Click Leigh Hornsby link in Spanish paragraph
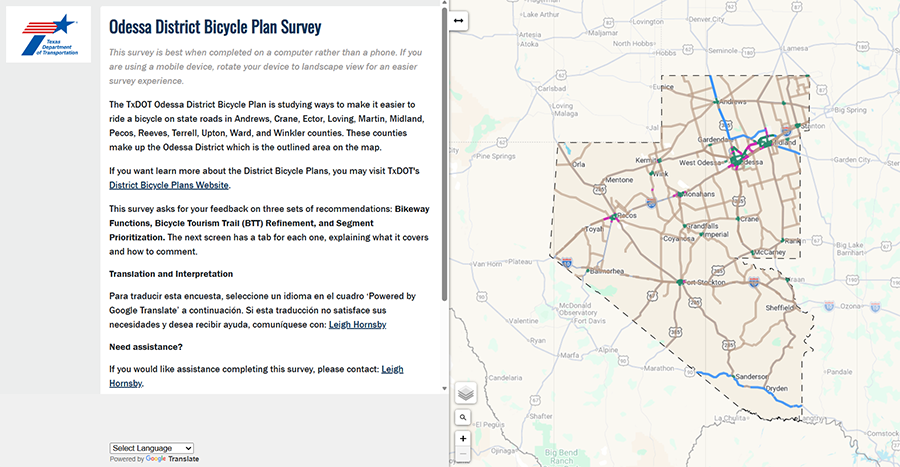The width and height of the screenshot is (900, 467). click(358, 324)
